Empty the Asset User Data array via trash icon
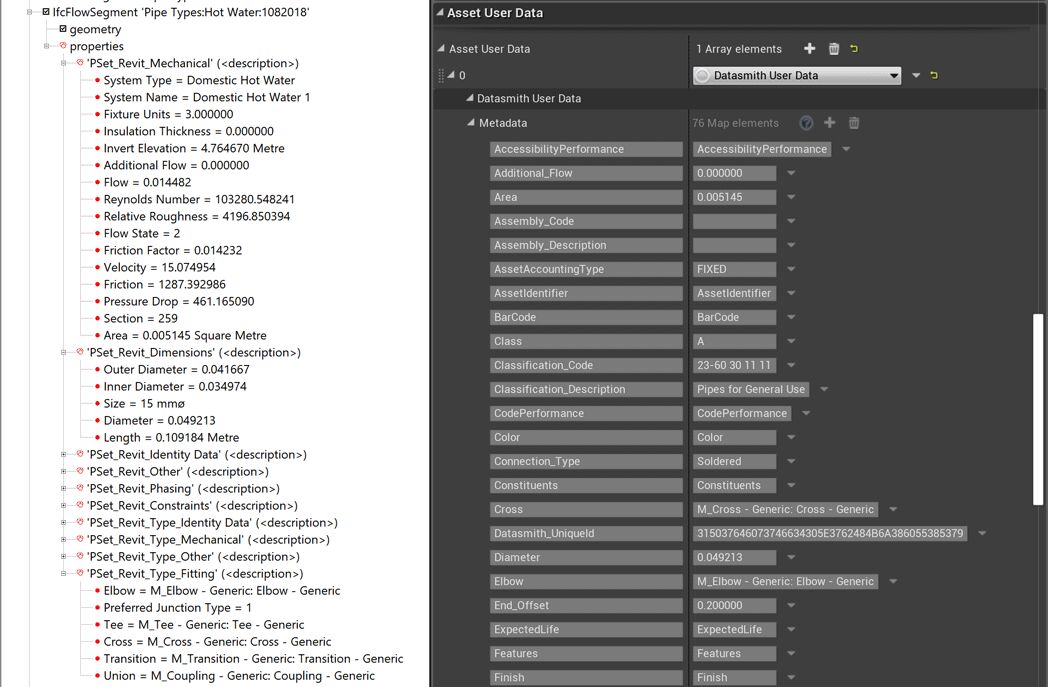This screenshot has width=1048, height=687. [834, 49]
